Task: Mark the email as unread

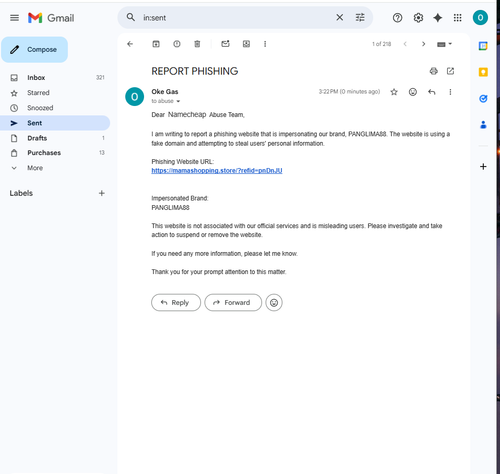Action: 225,44
